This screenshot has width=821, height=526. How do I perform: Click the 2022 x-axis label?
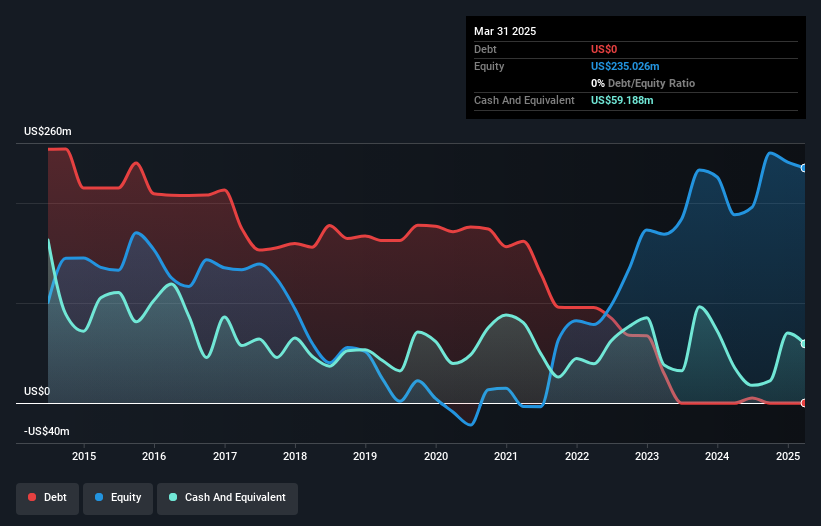click(576, 456)
